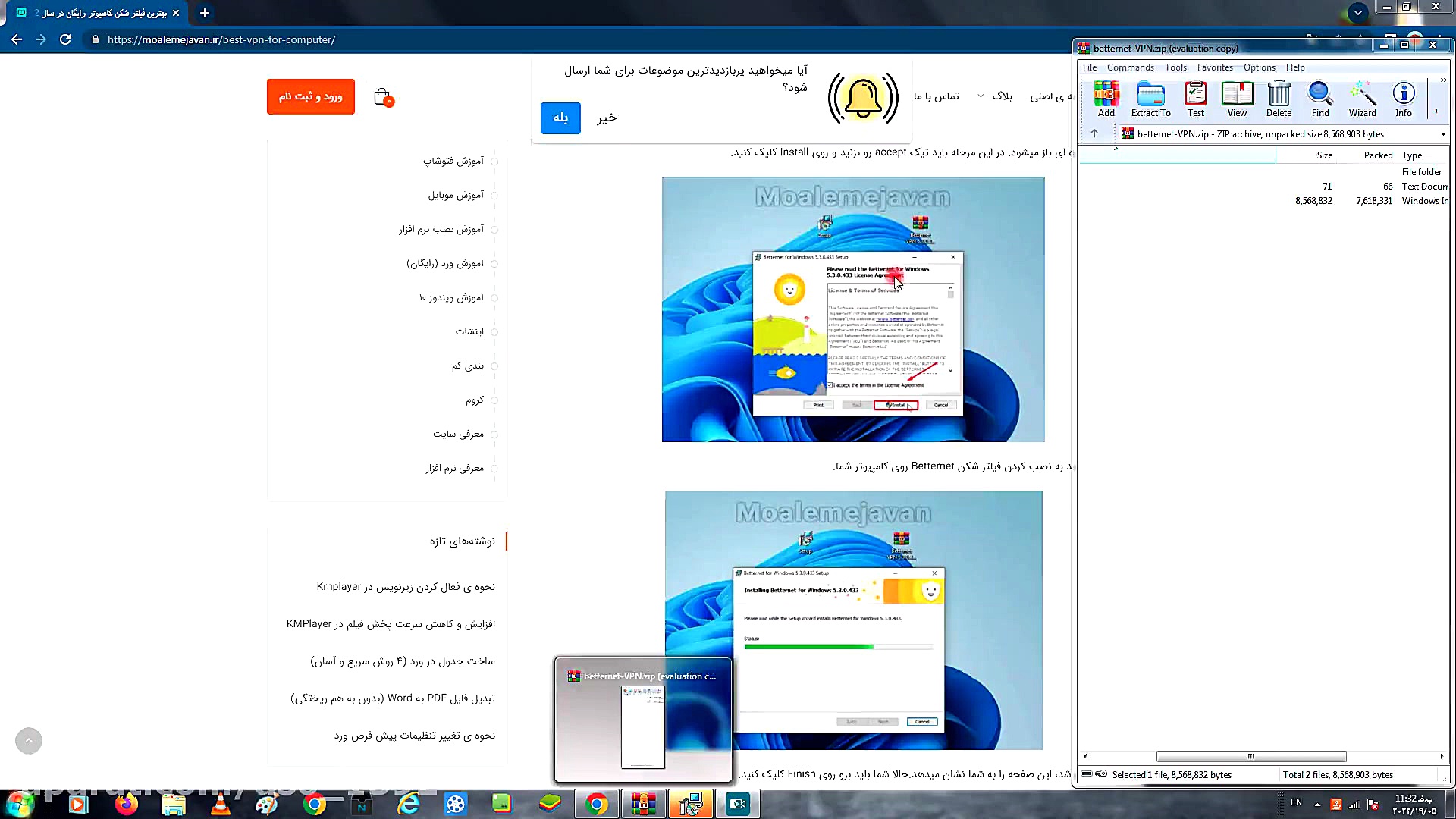Open the File Explorer taskbar icon
The height and width of the screenshot is (819, 1456).
[174, 805]
